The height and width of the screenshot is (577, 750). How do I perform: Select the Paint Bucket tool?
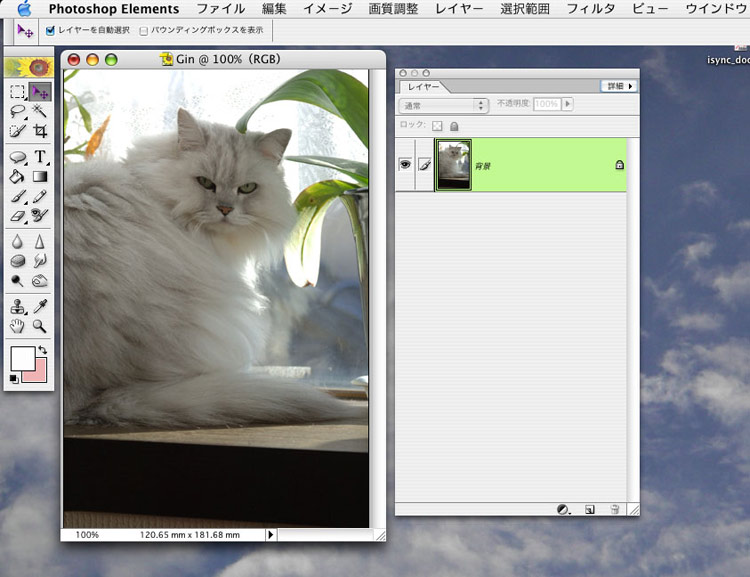(x=17, y=177)
